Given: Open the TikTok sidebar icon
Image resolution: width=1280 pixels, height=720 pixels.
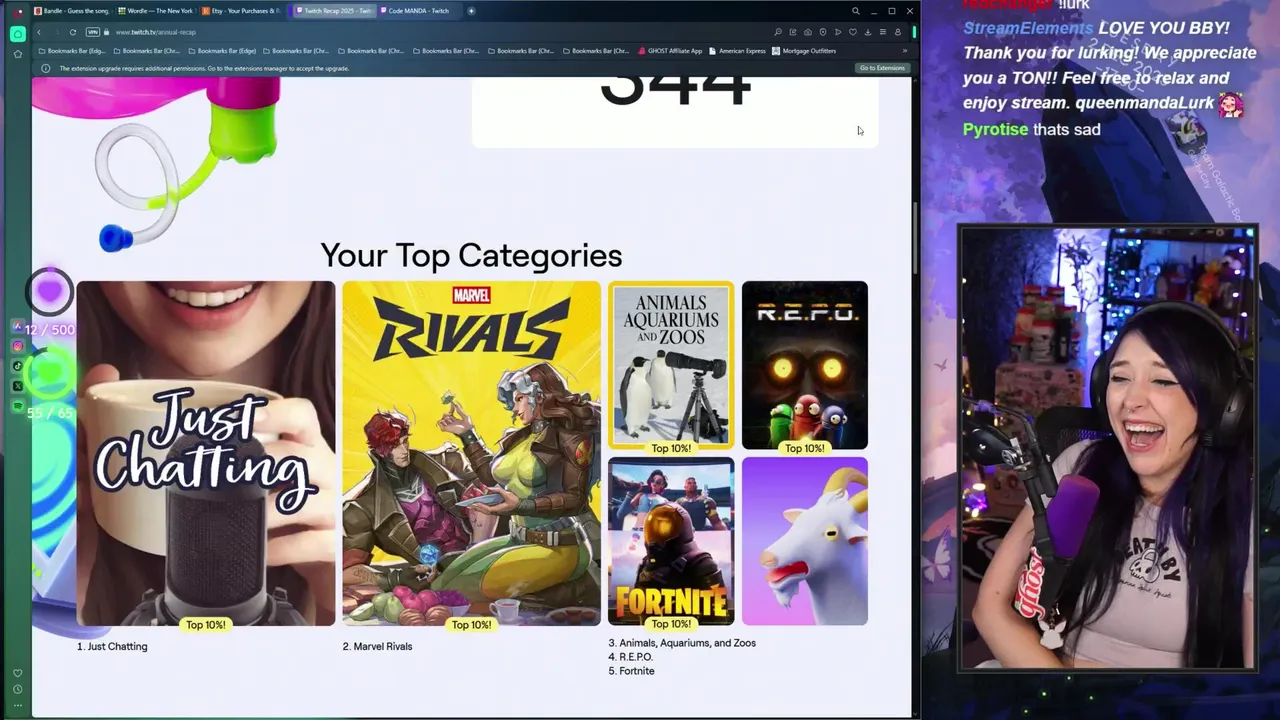Looking at the screenshot, I should (x=18, y=366).
